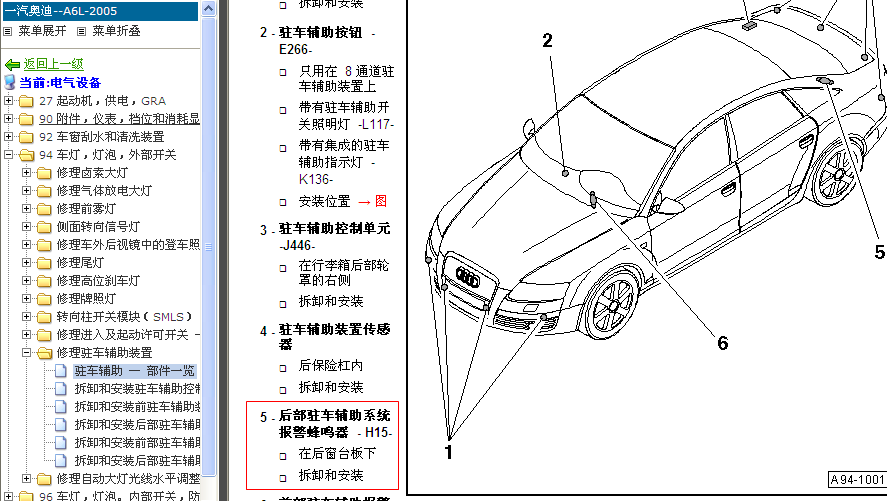The image size is (887, 501).
Task: Open the 96 车灯,灯泡,内部开关 entry
Action: click(x=119, y=496)
